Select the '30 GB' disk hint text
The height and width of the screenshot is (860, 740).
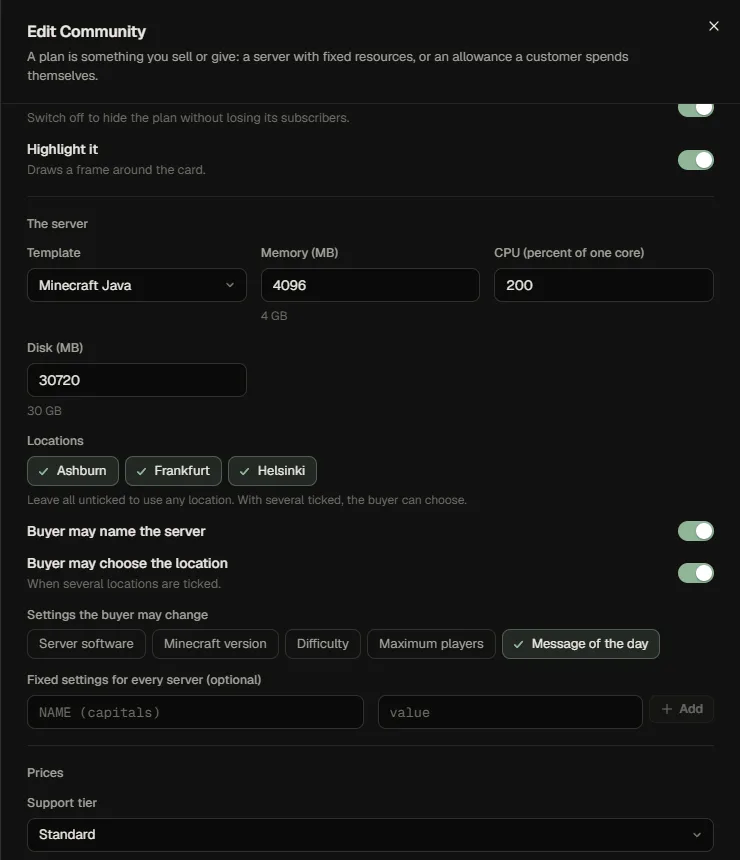click(x=44, y=411)
